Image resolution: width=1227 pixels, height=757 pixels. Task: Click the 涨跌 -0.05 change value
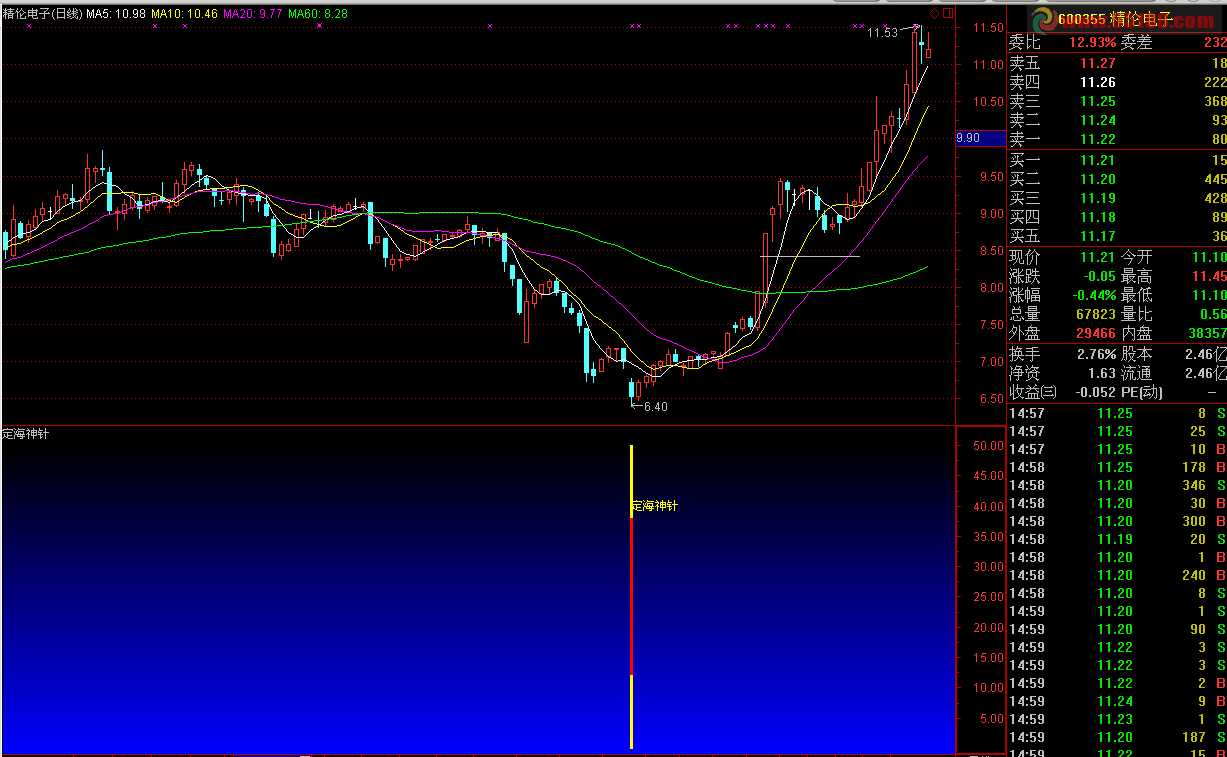(x=1098, y=276)
